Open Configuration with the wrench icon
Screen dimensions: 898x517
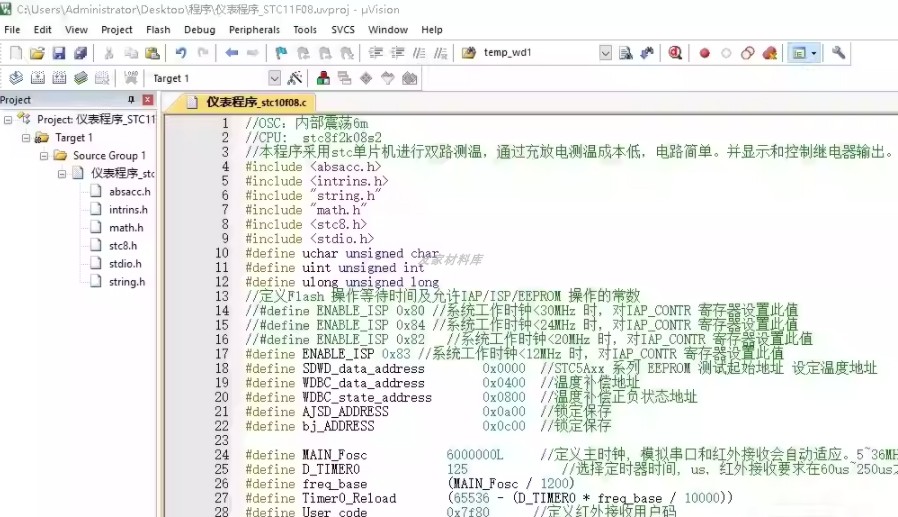click(838, 53)
